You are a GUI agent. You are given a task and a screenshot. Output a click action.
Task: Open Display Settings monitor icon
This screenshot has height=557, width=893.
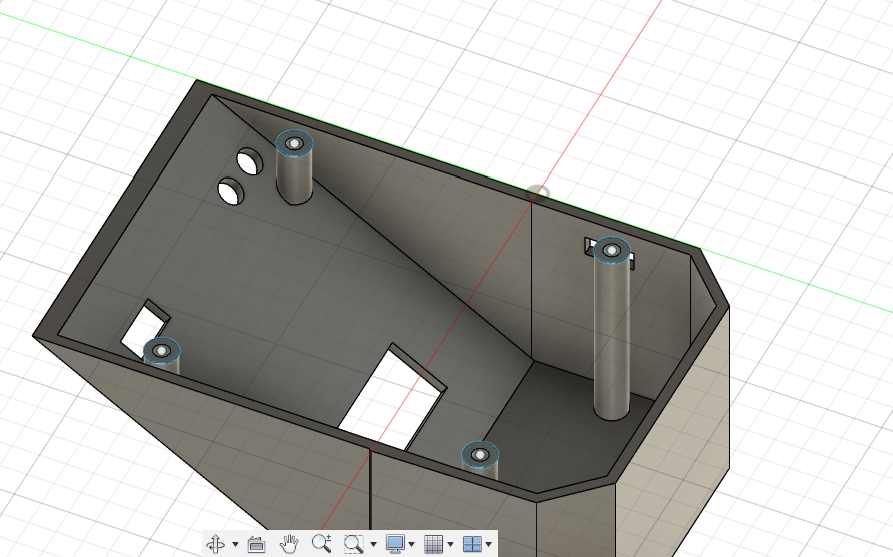(395, 544)
